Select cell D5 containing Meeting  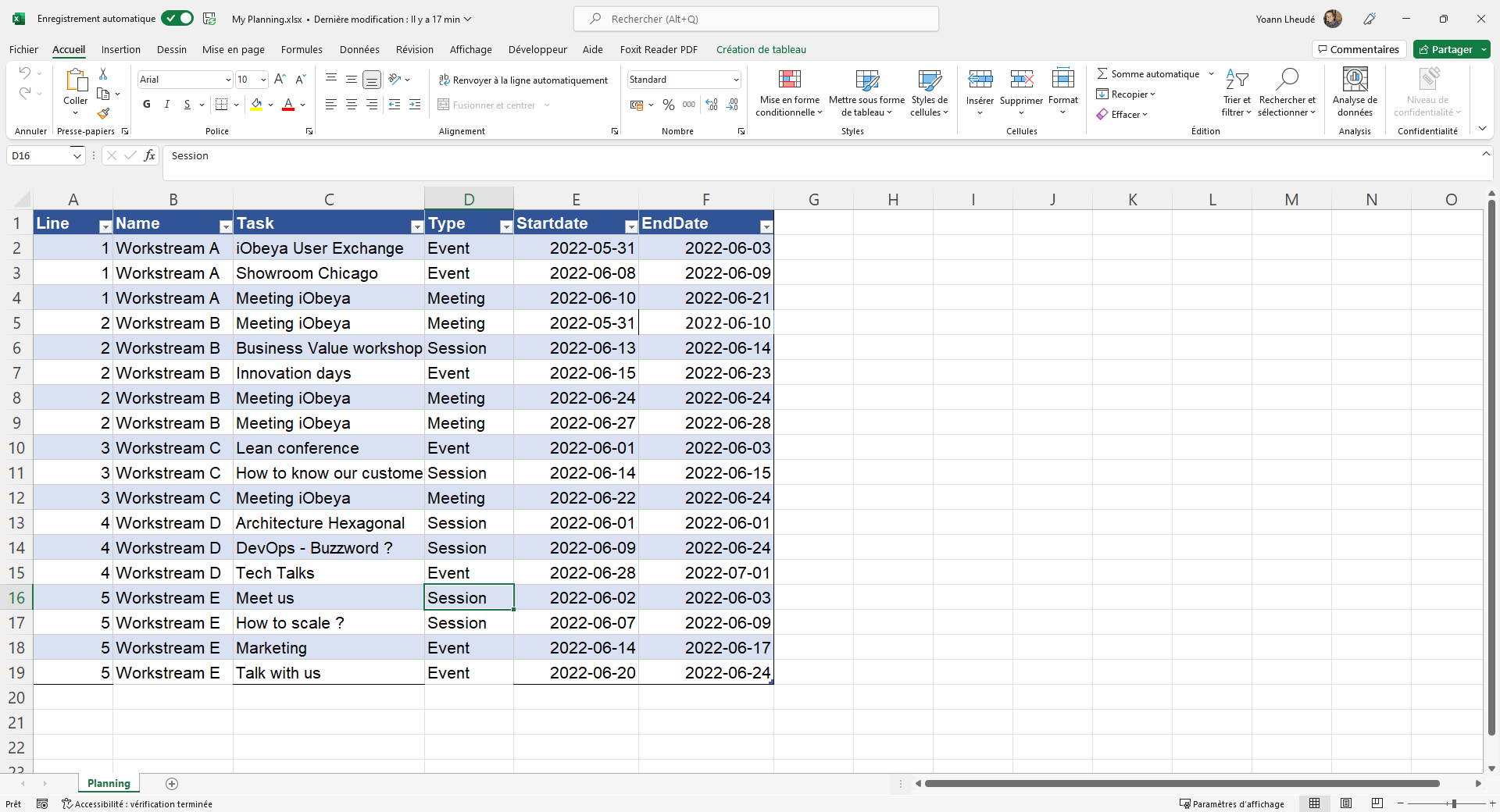pos(469,322)
